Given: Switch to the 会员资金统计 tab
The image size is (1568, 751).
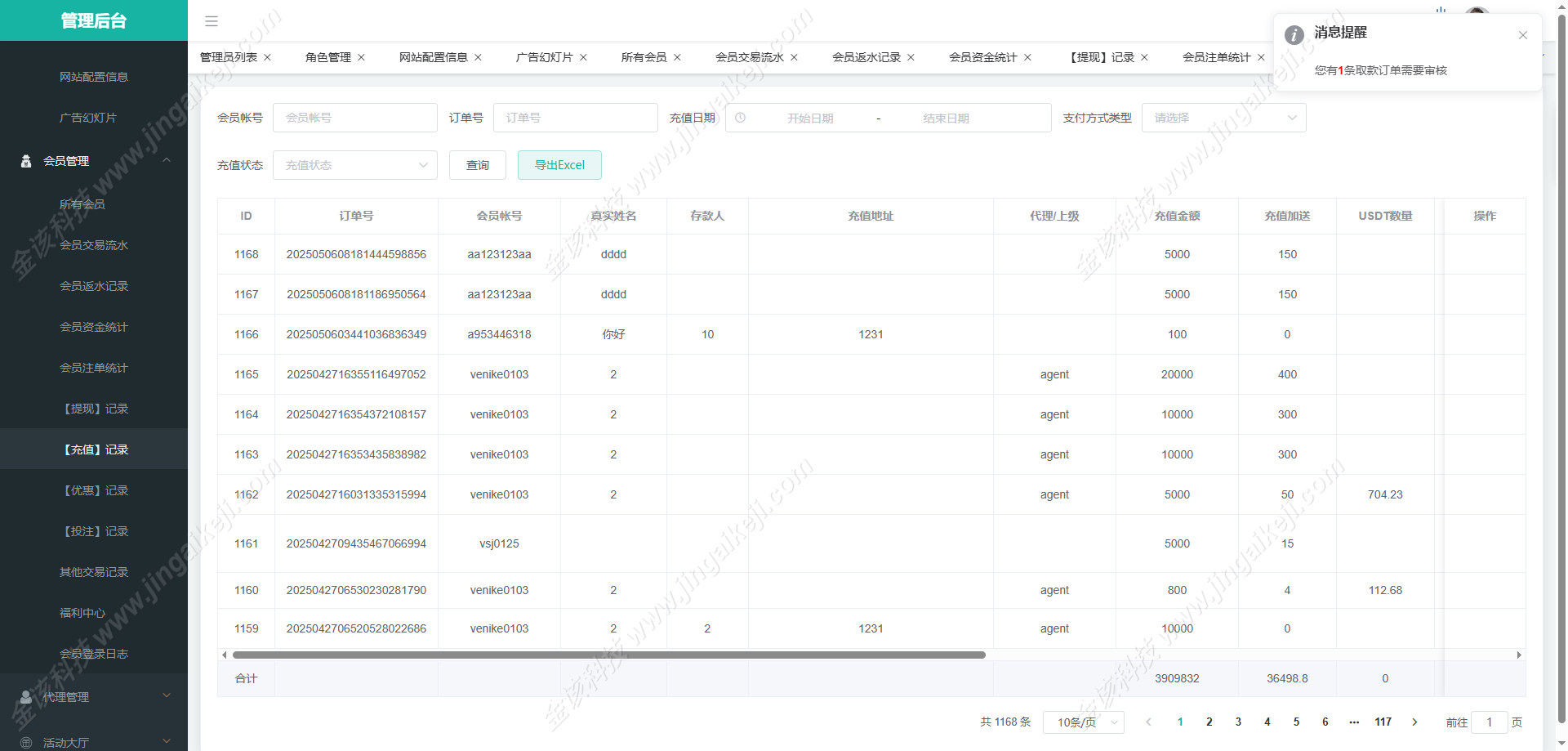Looking at the screenshot, I should pyautogui.click(x=983, y=57).
